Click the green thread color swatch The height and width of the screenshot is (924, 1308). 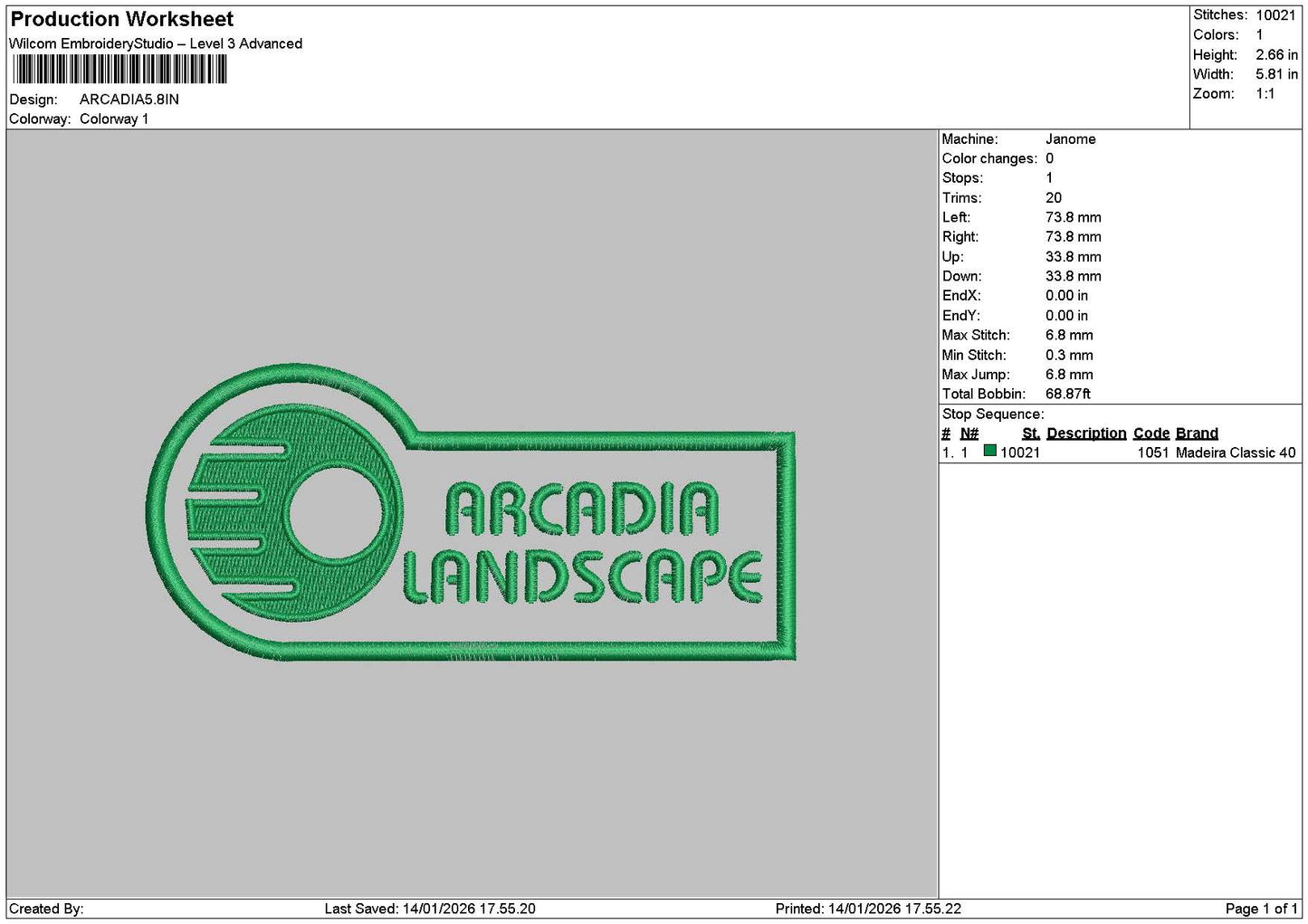click(x=990, y=451)
